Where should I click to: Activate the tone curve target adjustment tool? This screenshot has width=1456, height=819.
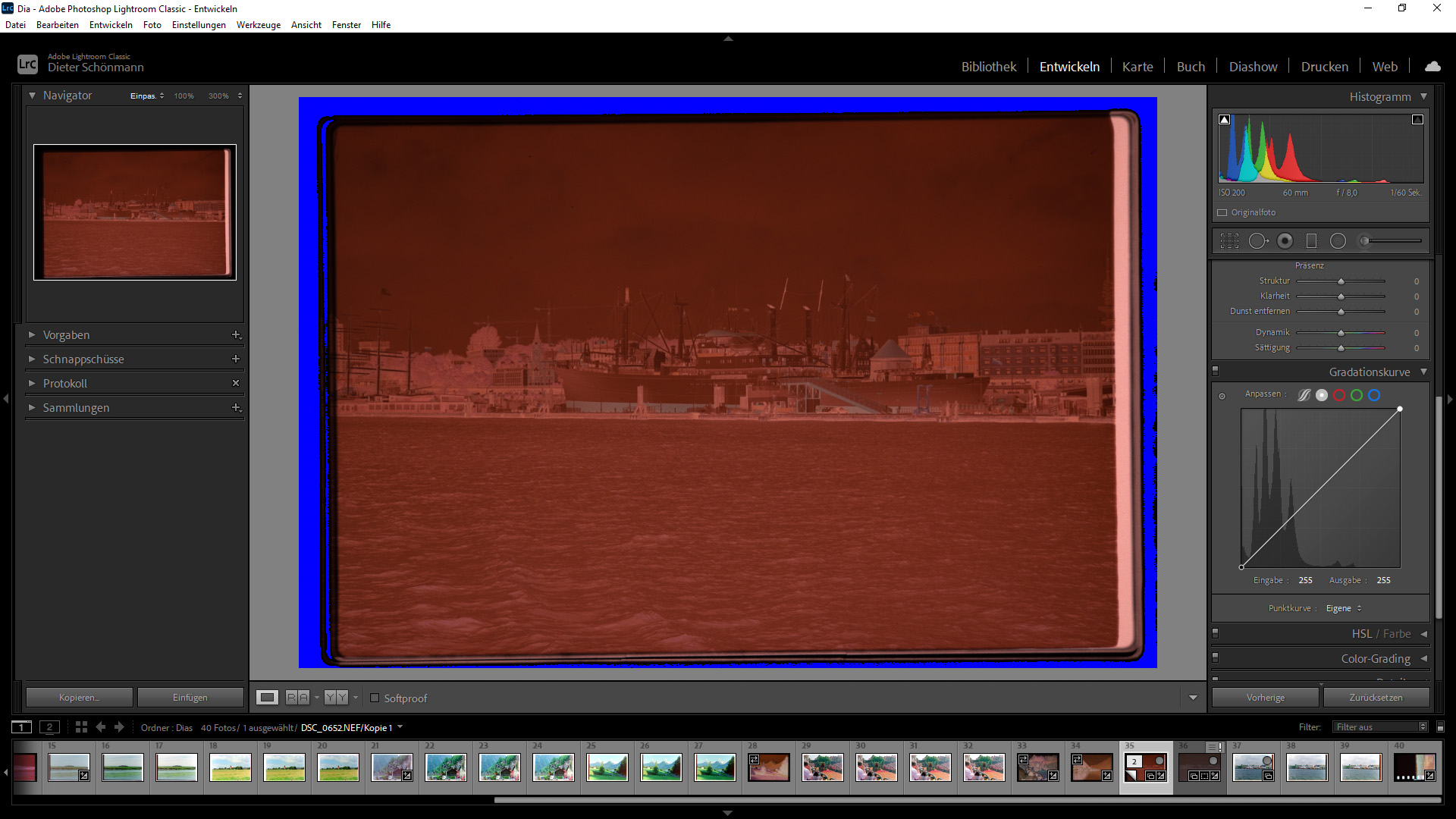coord(1222,396)
